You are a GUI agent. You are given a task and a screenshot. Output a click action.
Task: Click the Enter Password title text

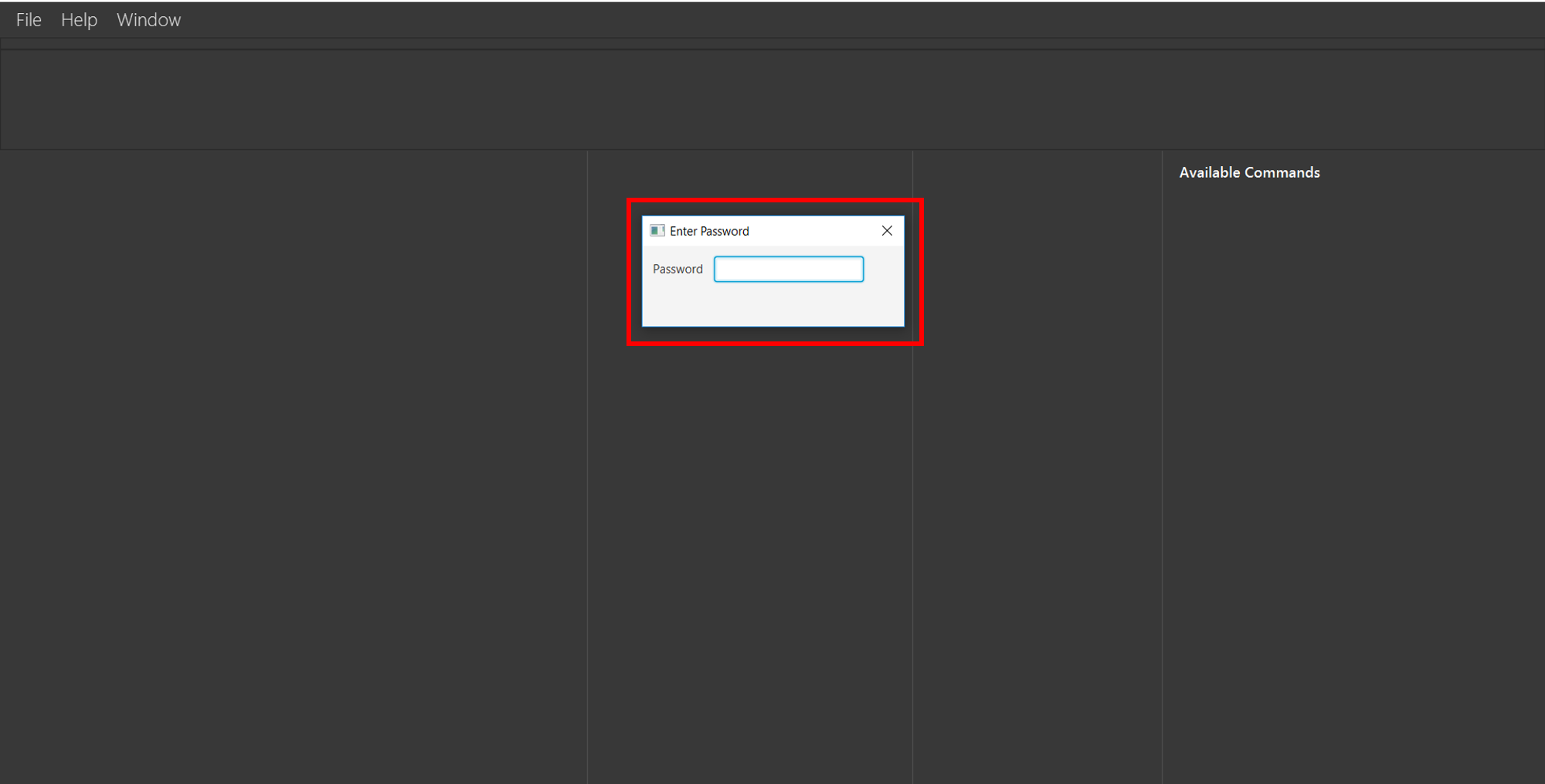tap(709, 231)
